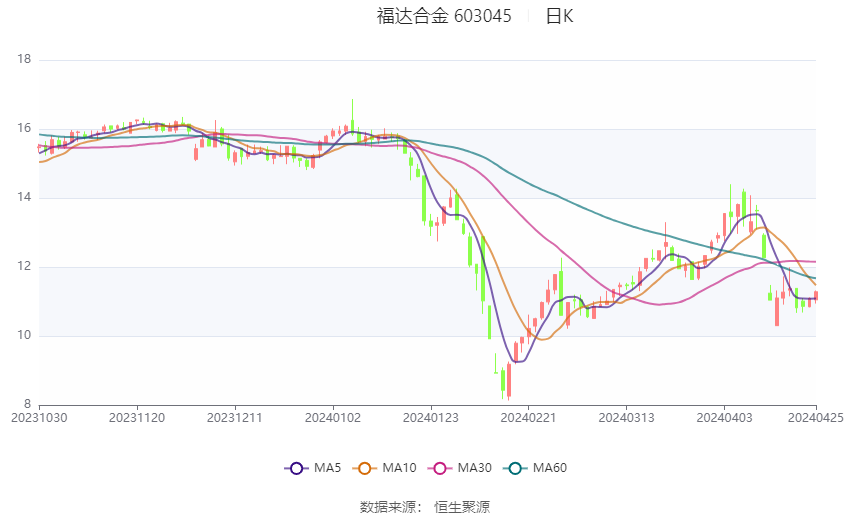Click y-axis value label 14
850x517 pixels.
click(x=24, y=197)
